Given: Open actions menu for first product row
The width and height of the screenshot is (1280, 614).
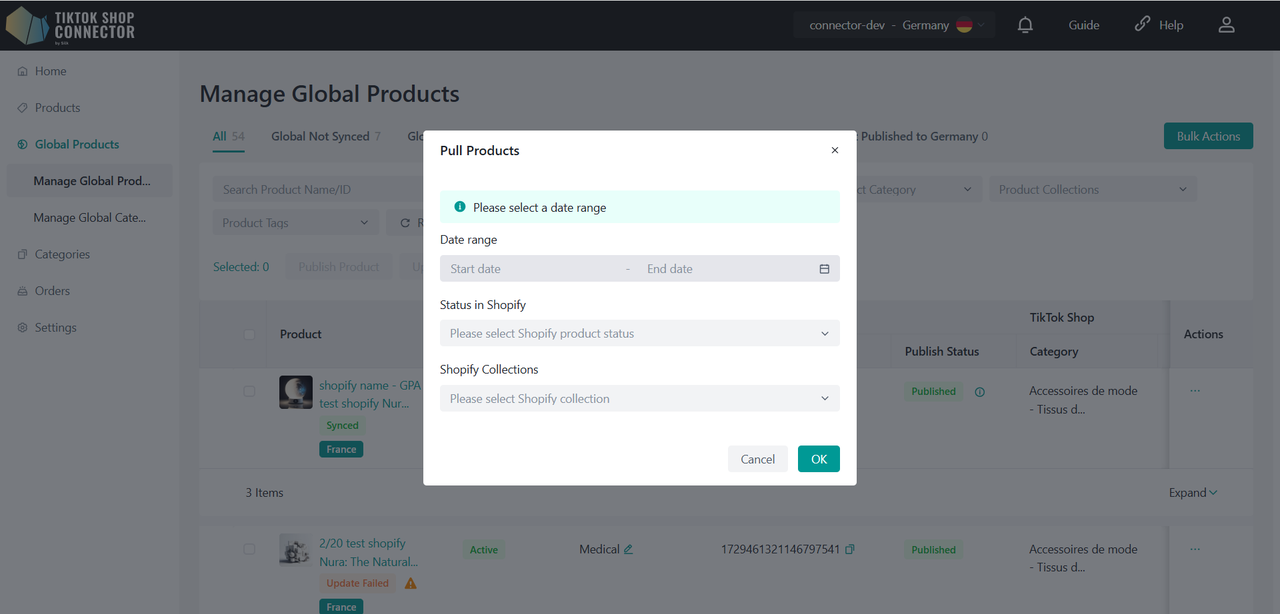Looking at the screenshot, I should (x=1194, y=391).
